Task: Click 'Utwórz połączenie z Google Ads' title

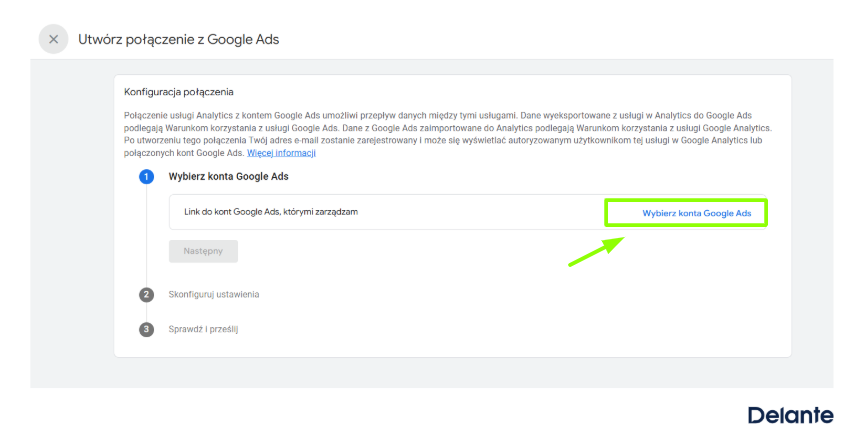Action: point(179,40)
